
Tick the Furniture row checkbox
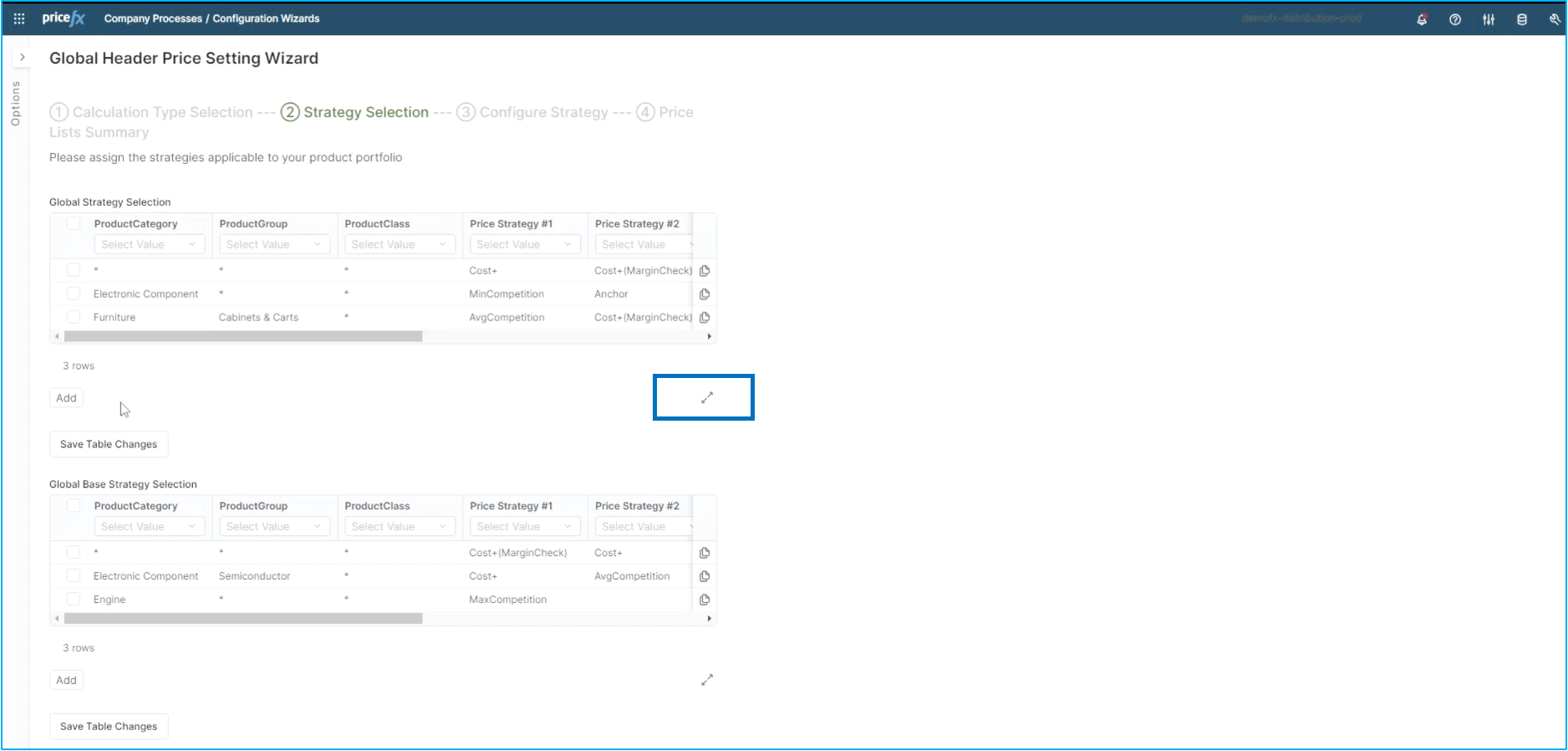[74, 317]
